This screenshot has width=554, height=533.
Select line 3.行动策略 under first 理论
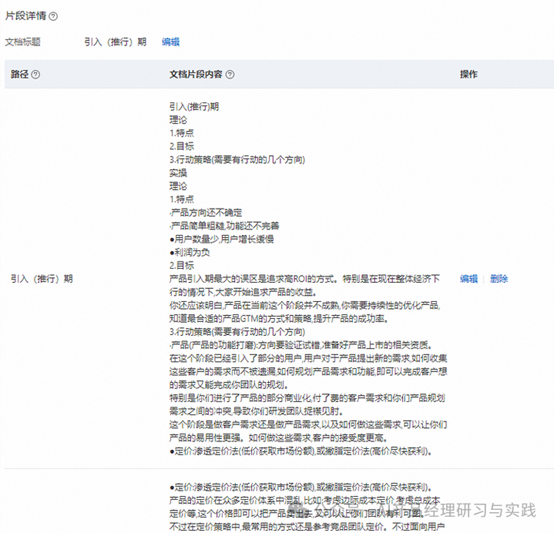click(237, 160)
